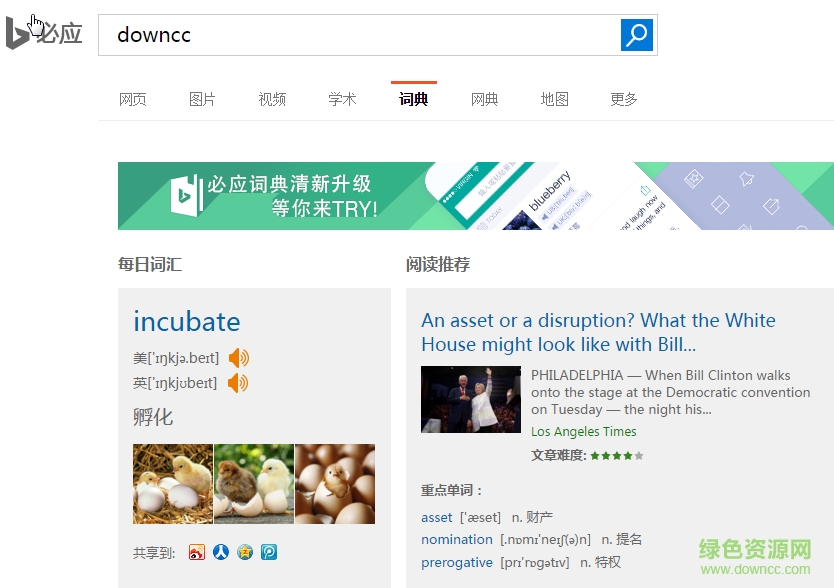This screenshot has width=834, height=588.
Task: Click the Los Angeles Times source link
Action: [583, 432]
